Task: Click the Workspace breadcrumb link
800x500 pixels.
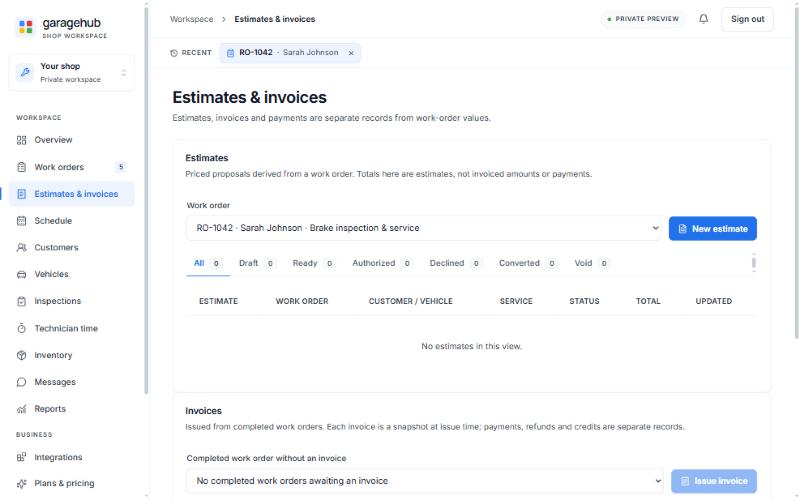Action: [191, 19]
